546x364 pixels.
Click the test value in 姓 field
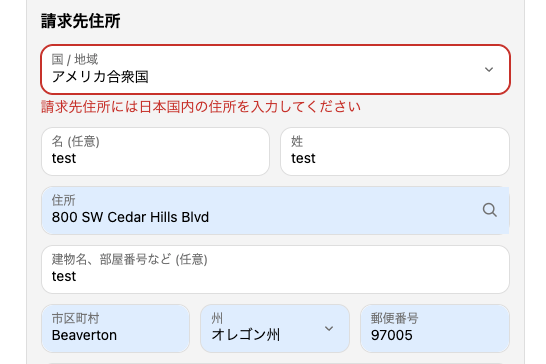[x=303, y=158]
